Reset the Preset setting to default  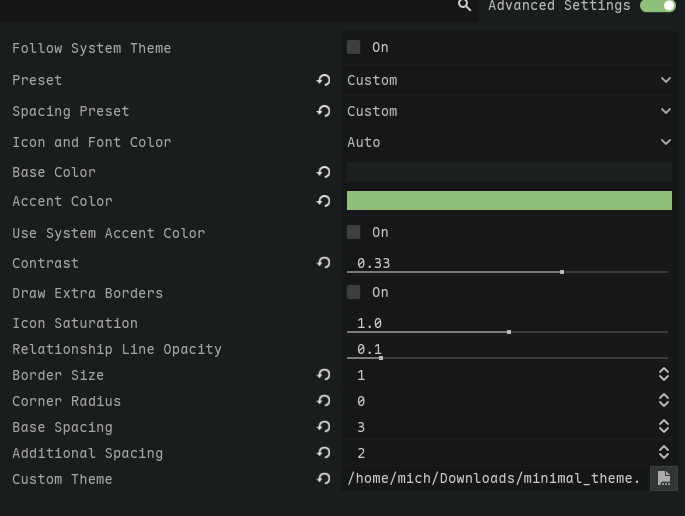pyautogui.click(x=323, y=80)
